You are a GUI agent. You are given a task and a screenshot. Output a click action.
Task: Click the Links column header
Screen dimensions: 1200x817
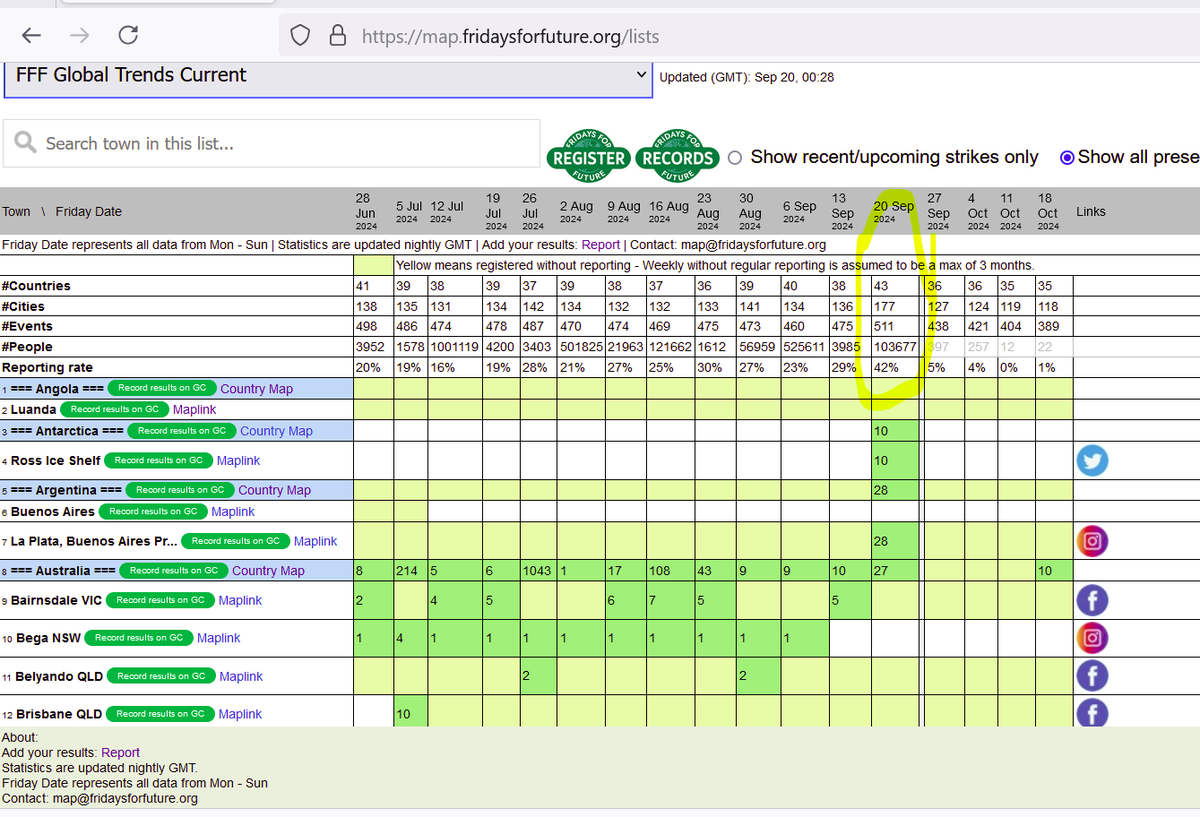tap(1091, 212)
